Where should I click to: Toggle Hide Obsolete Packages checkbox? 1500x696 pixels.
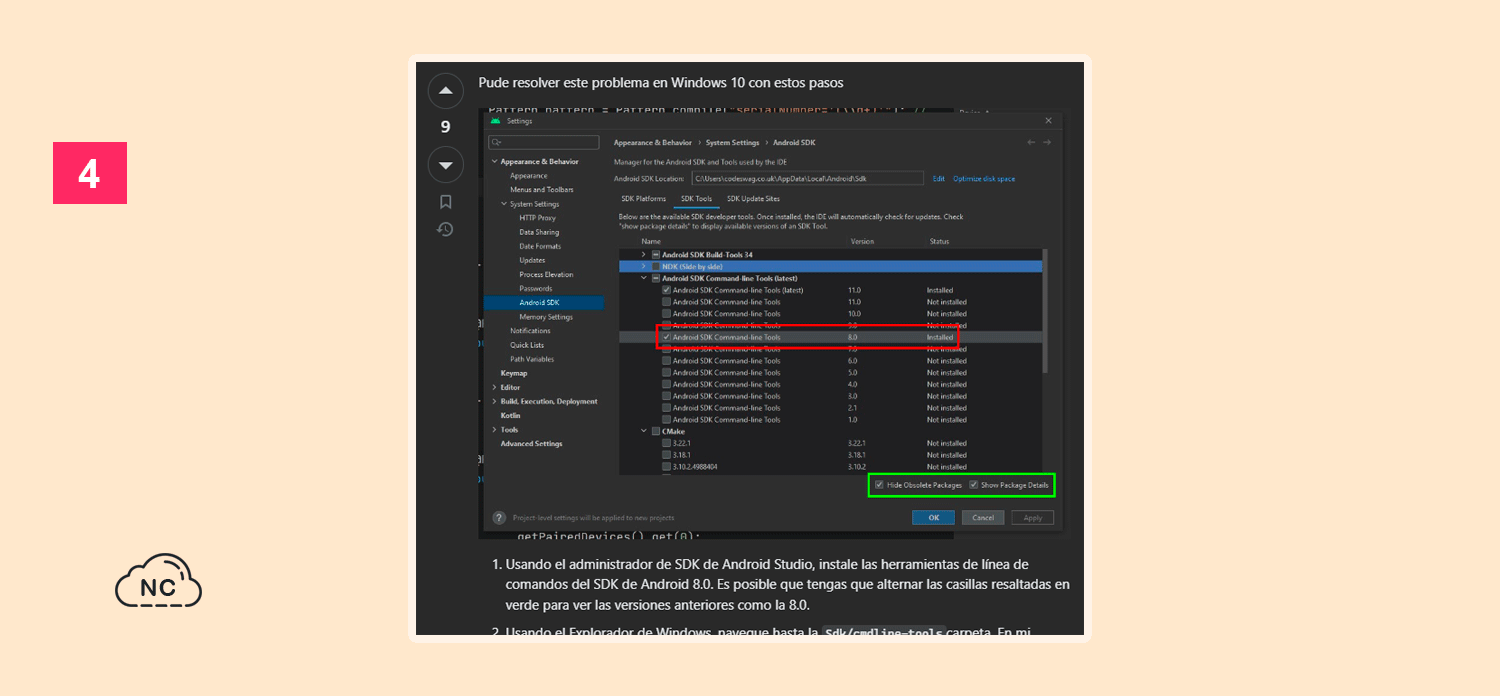coord(879,485)
